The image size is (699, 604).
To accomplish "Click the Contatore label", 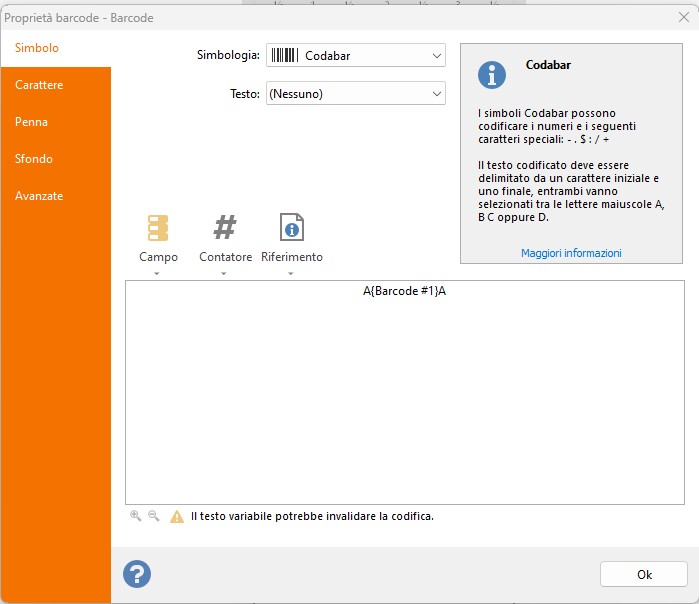I will click(226, 257).
